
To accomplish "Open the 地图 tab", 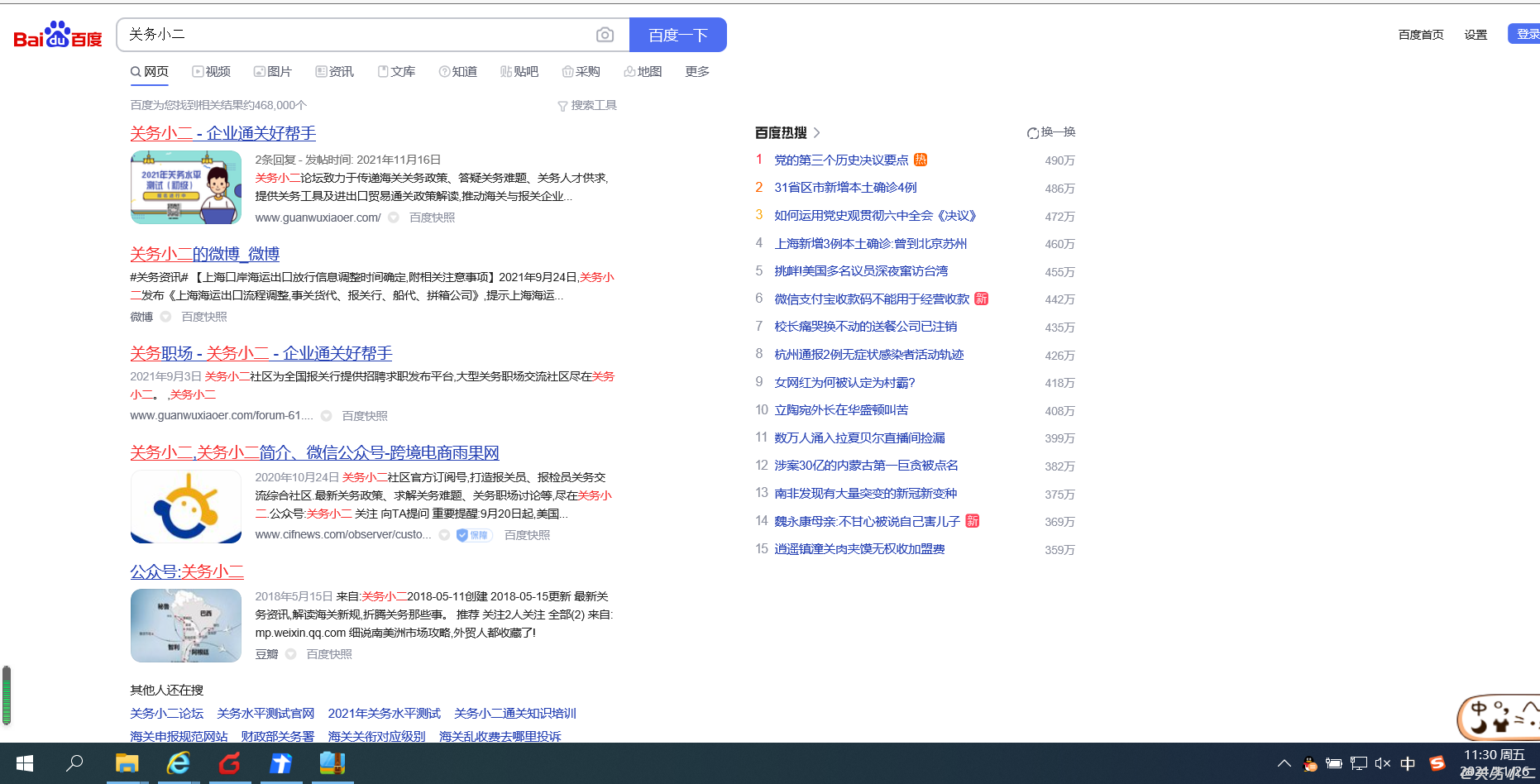I will (x=643, y=72).
